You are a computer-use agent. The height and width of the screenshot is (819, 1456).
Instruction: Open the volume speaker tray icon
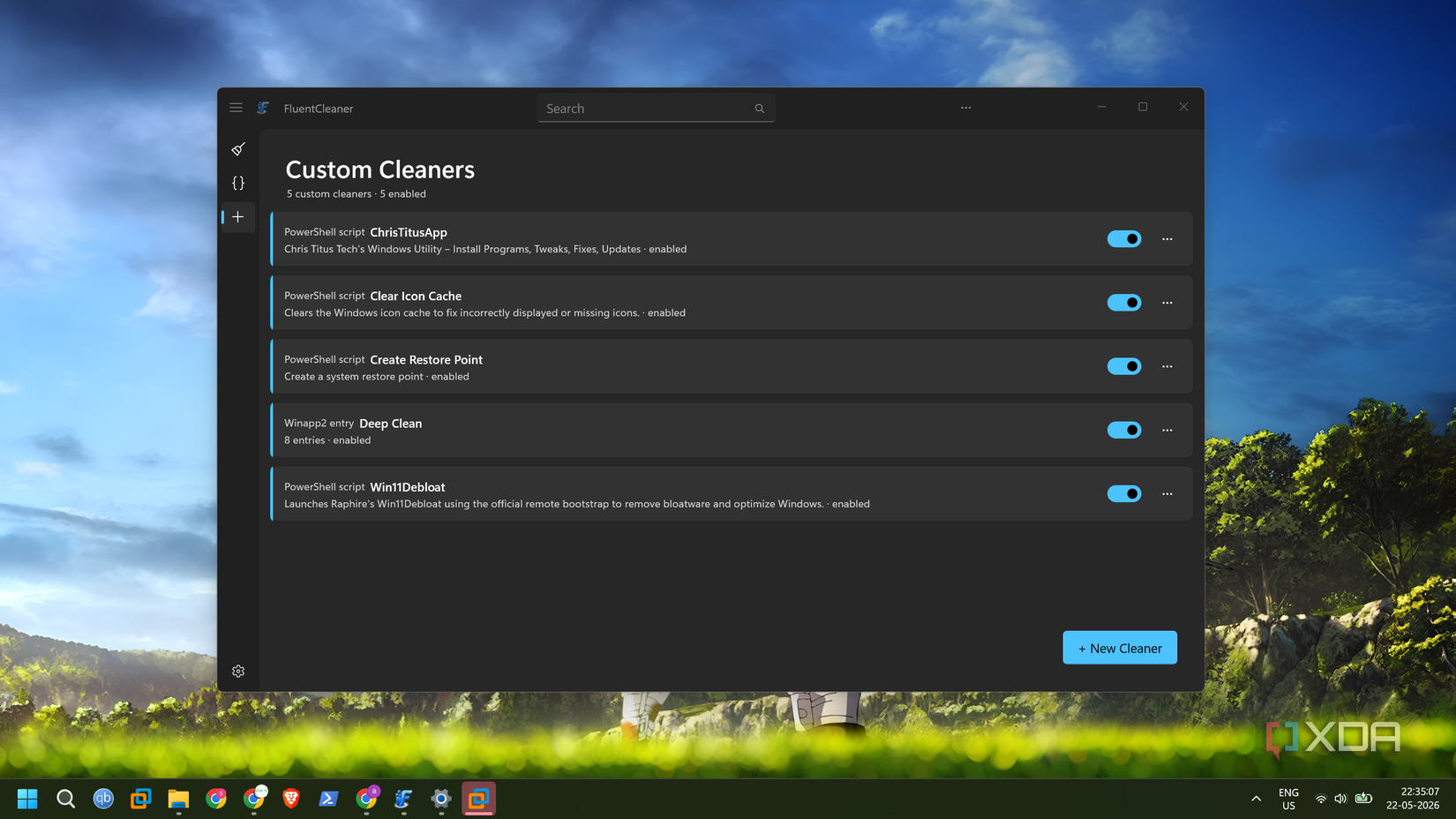click(x=1340, y=799)
